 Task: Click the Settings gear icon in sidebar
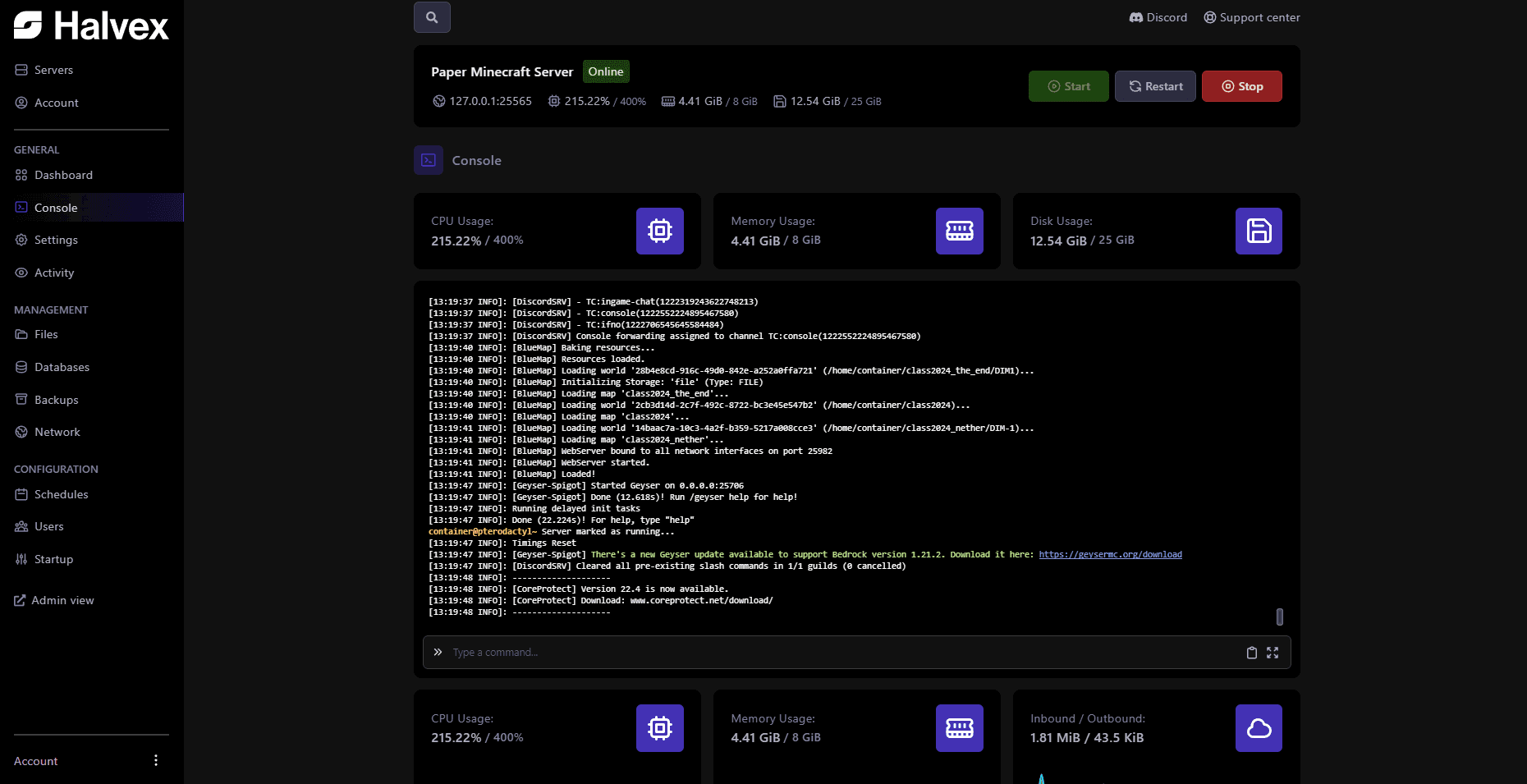[x=21, y=240]
